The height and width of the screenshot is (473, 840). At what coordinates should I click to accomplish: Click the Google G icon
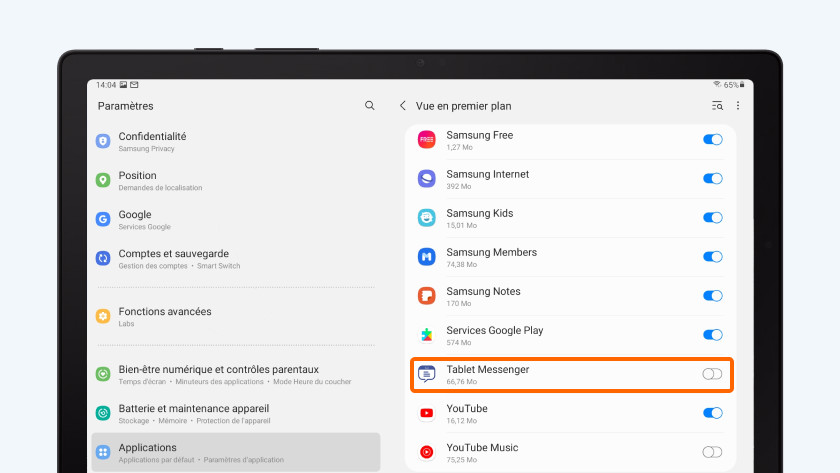click(103, 219)
